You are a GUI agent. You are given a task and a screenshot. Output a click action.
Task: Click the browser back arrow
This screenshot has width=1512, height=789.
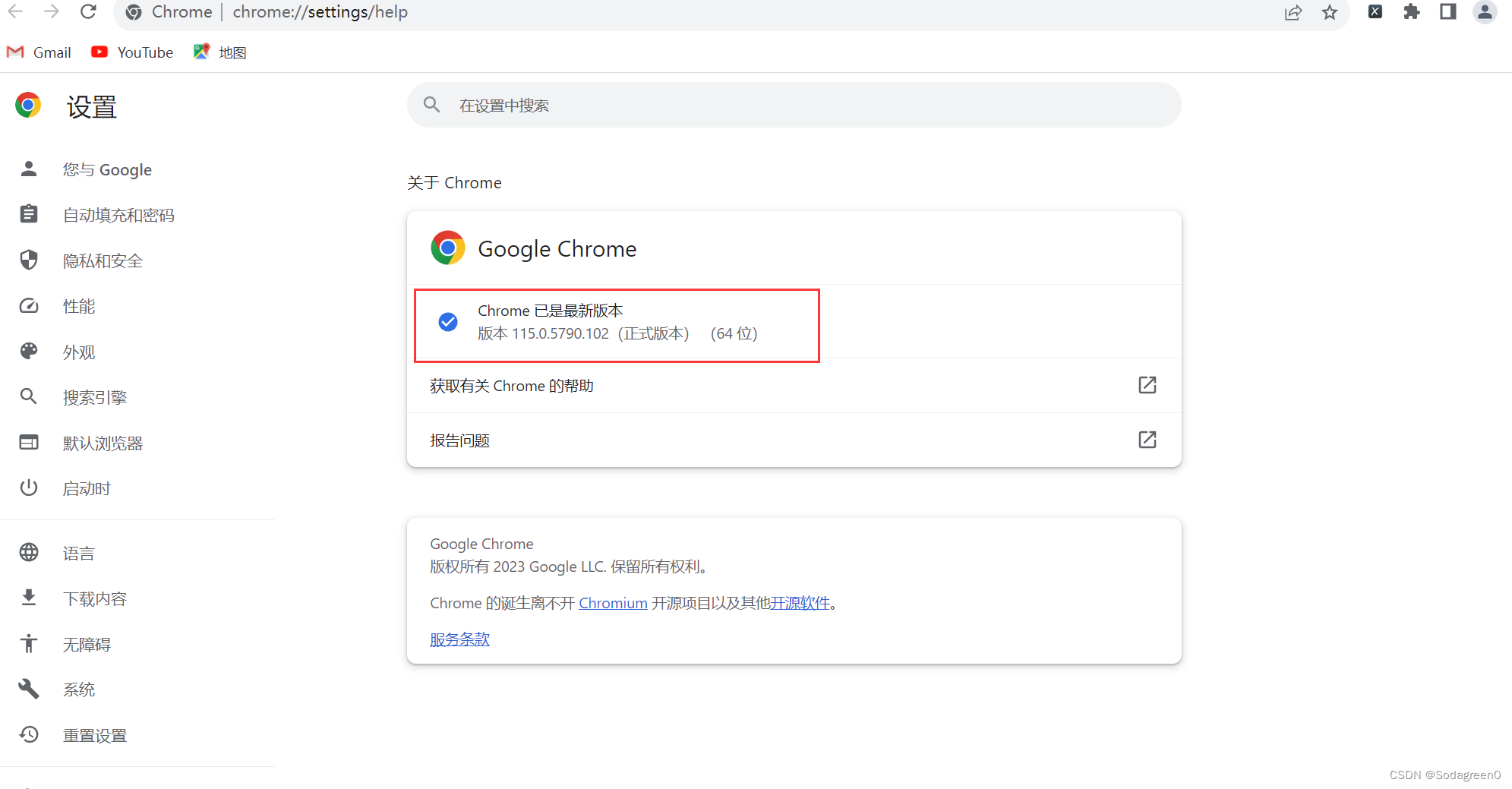click(x=15, y=11)
